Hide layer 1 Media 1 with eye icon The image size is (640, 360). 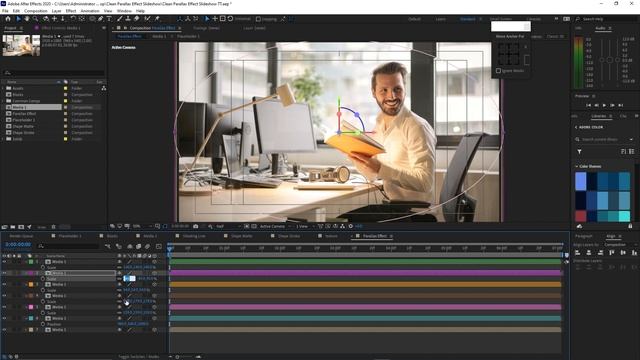4,262
